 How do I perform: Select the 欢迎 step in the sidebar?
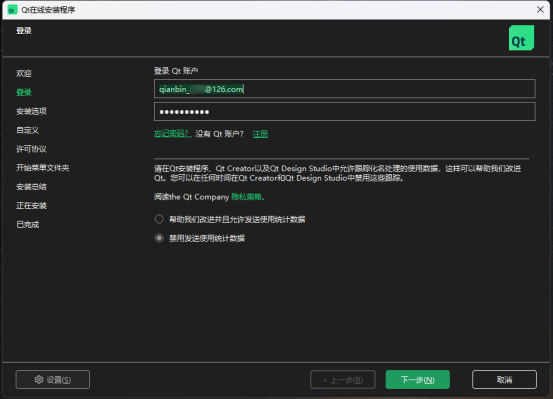24,73
